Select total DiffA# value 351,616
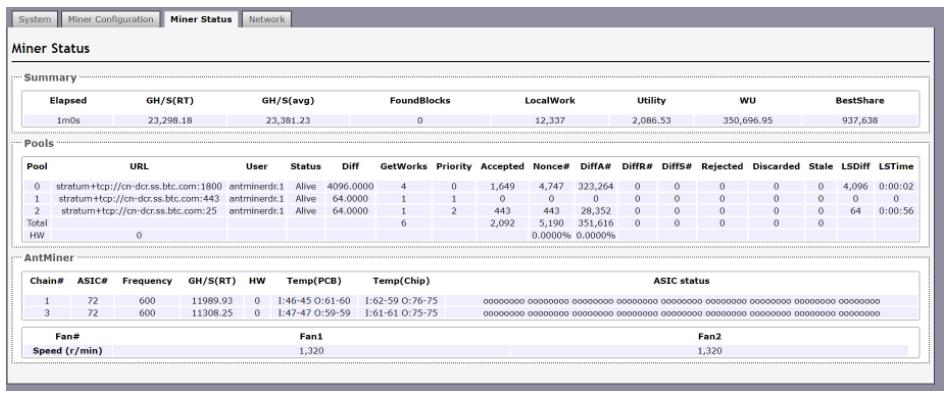This screenshot has width=949, height=396. tap(595, 223)
